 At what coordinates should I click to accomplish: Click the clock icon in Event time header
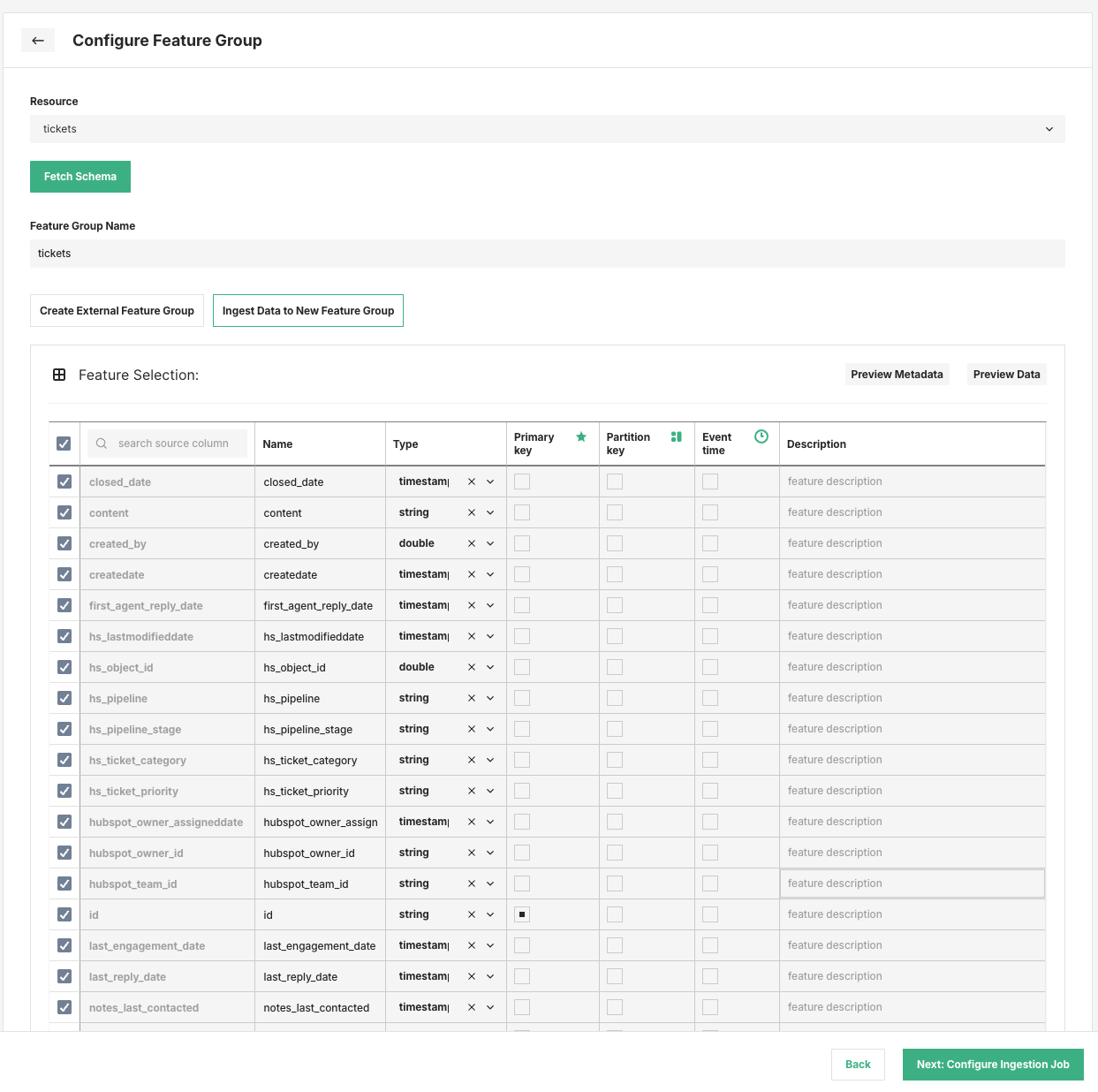(x=761, y=436)
